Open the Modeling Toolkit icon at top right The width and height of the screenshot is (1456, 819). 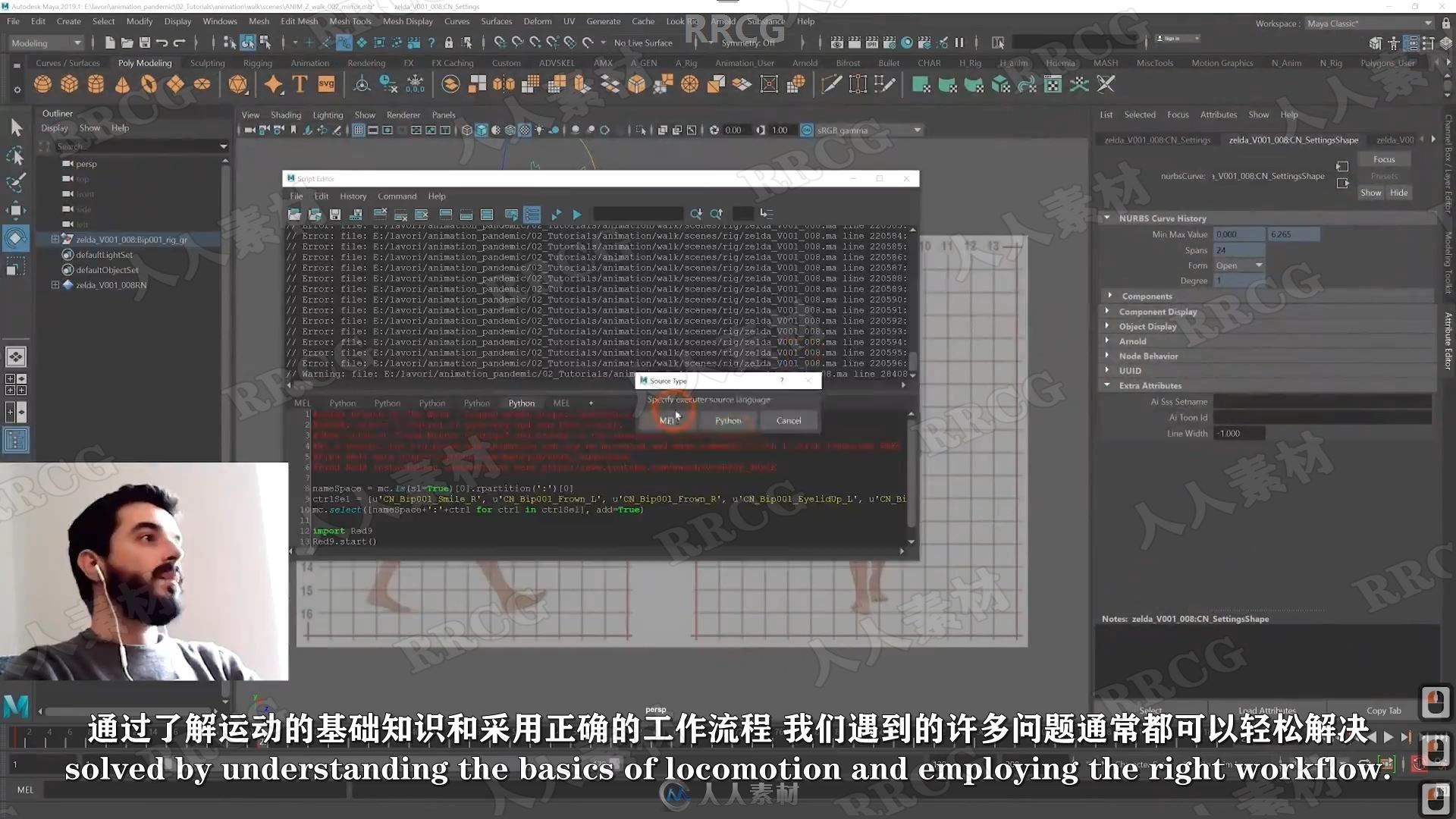click(x=1376, y=43)
